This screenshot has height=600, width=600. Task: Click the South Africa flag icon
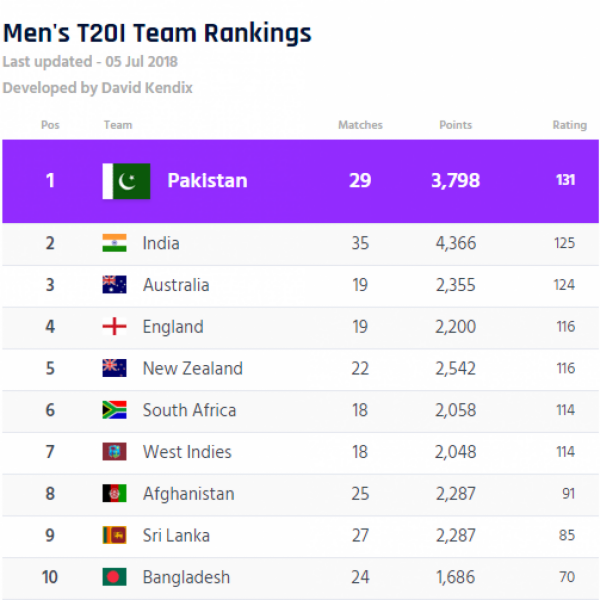[114, 410]
